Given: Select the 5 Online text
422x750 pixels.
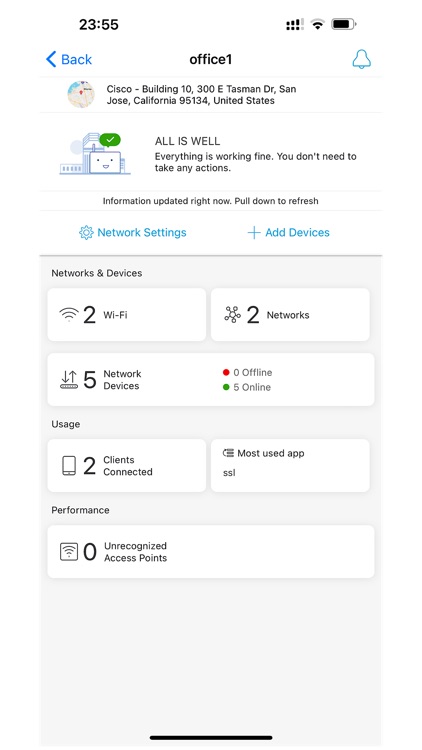Looking at the screenshot, I should pos(252,387).
